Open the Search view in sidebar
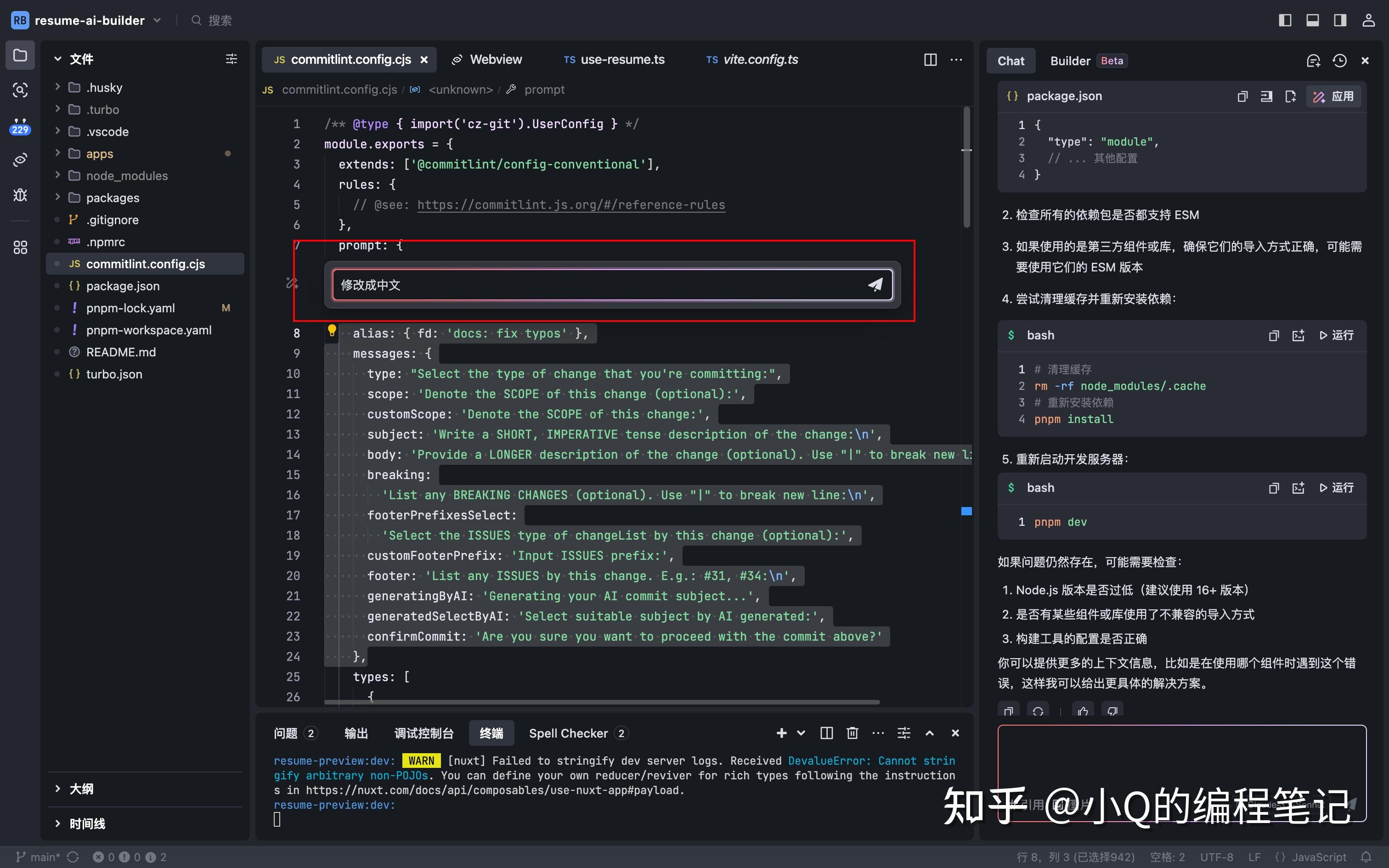The image size is (1389, 868). [x=19, y=90]
